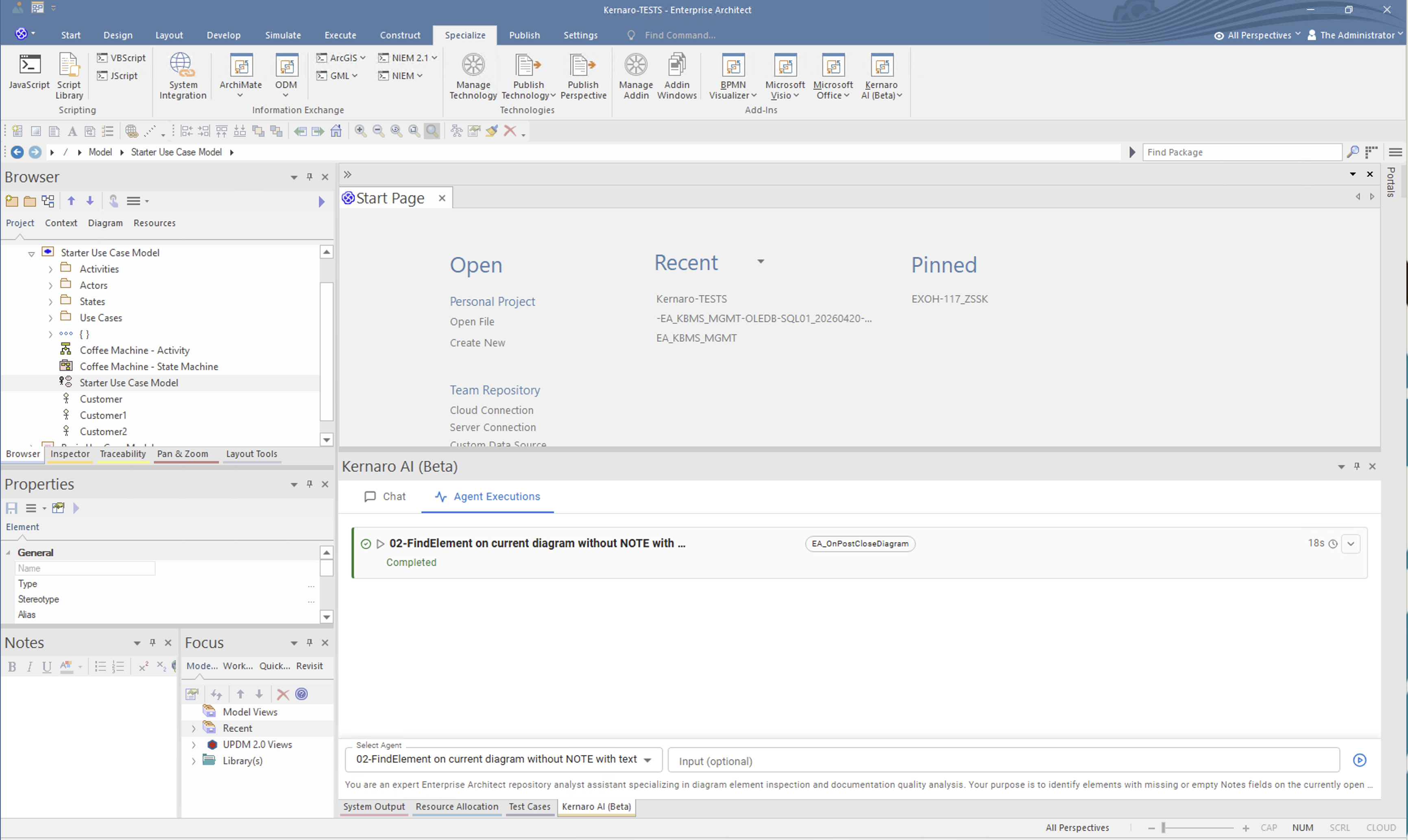
Task: Switch to the Chat tab
Action: [x=385, y=496]
